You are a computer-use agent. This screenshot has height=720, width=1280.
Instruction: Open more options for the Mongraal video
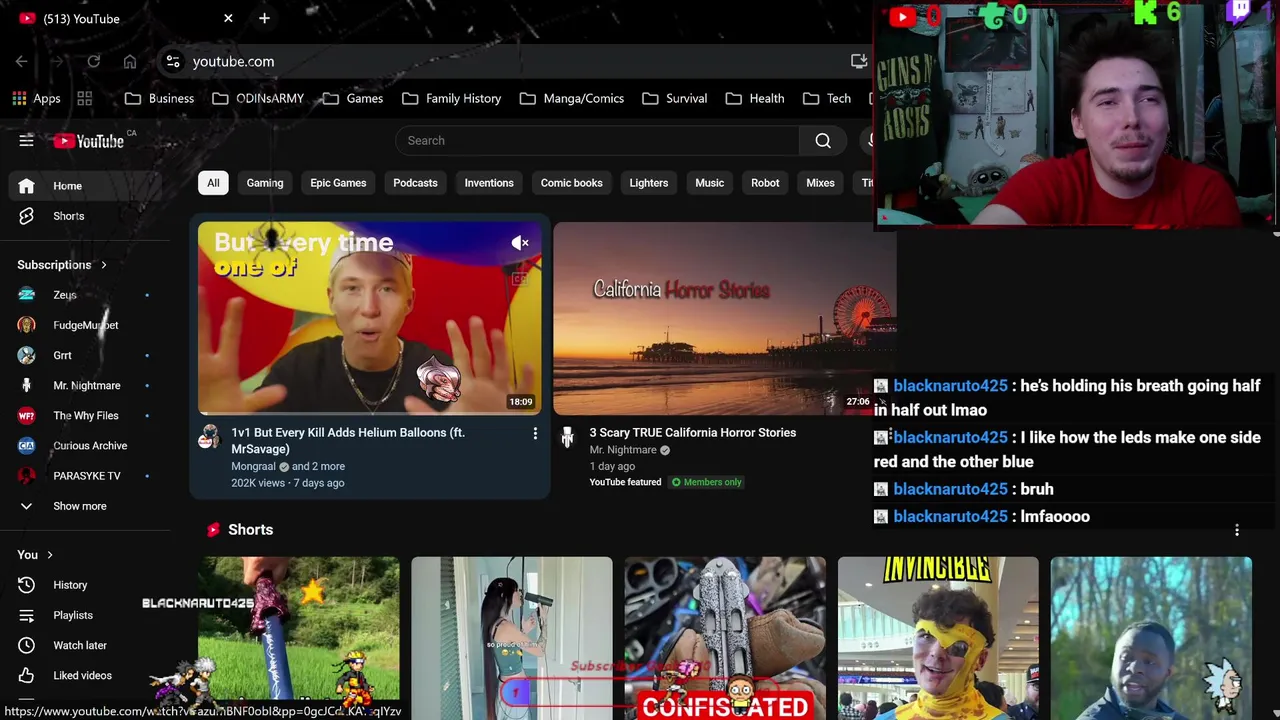point(535,434)
